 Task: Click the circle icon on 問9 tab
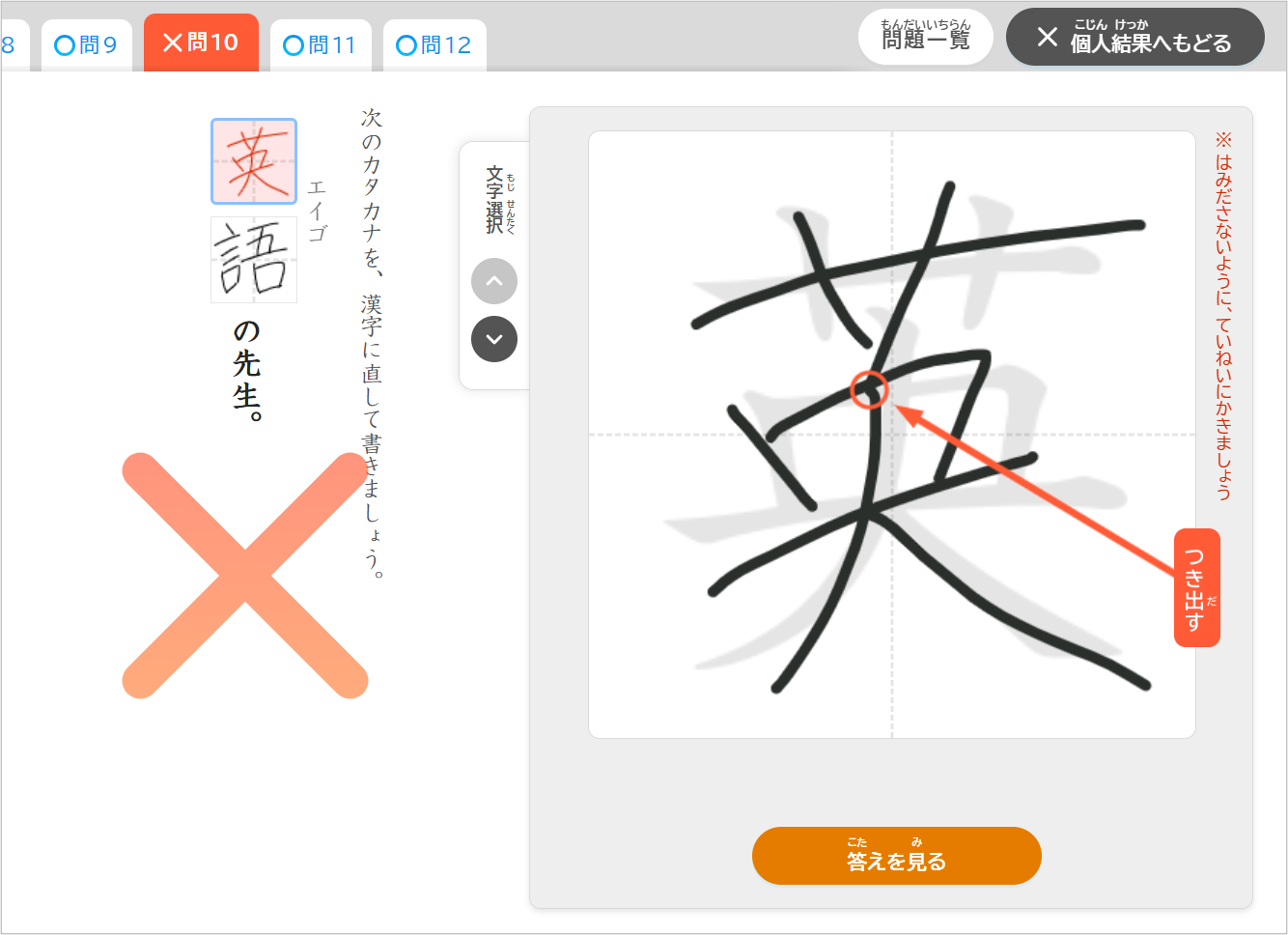coord(65,45)
